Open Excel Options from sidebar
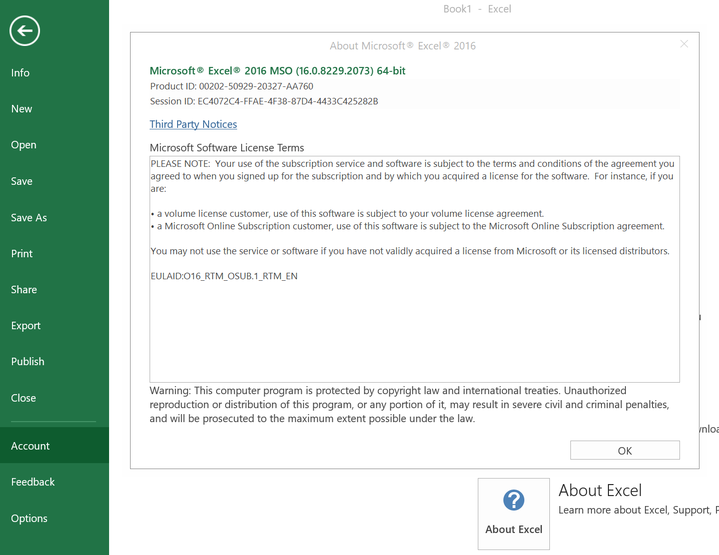719x555 pixels. (29, 518)
